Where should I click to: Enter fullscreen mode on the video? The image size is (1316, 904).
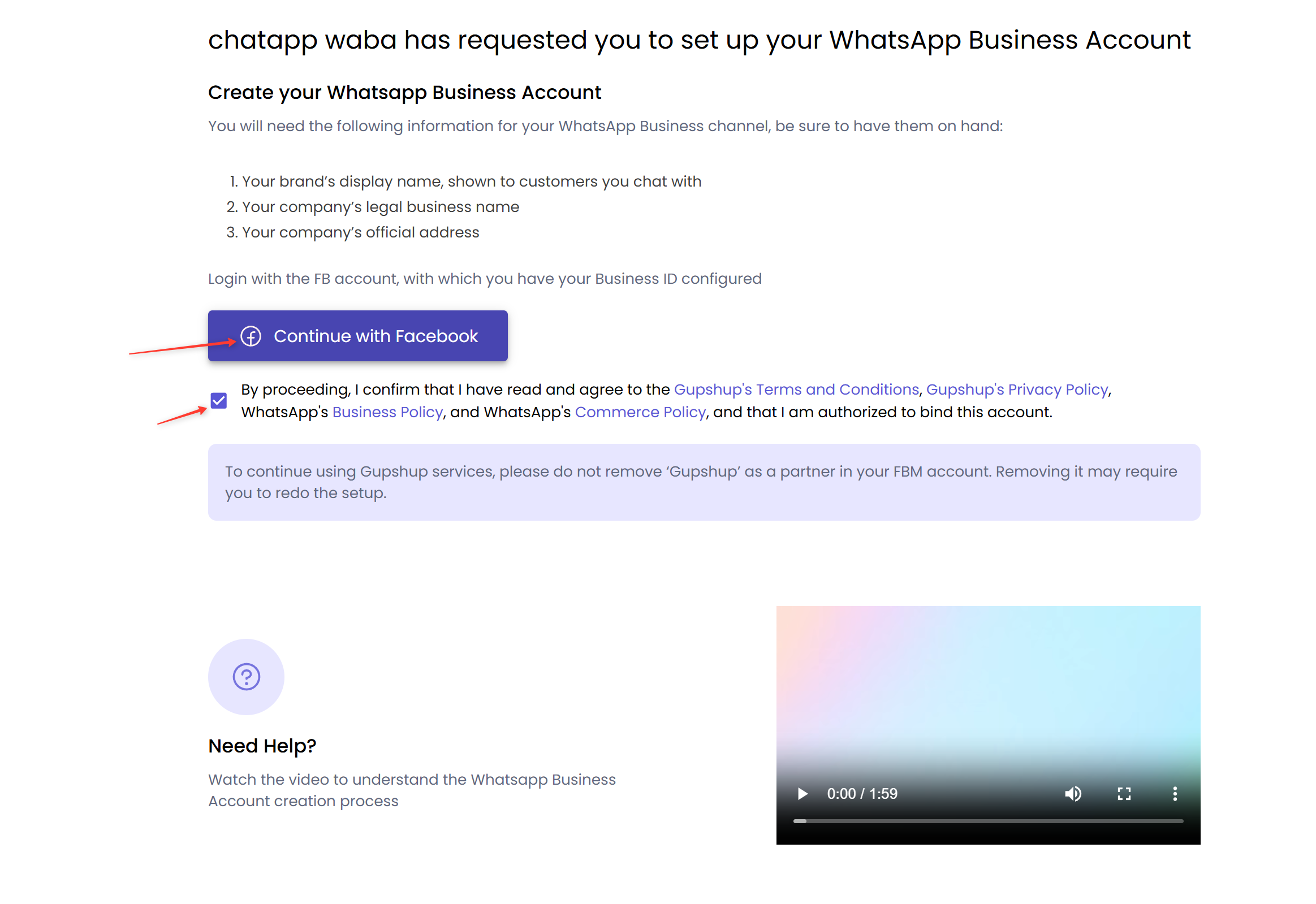pos(1124,794)
